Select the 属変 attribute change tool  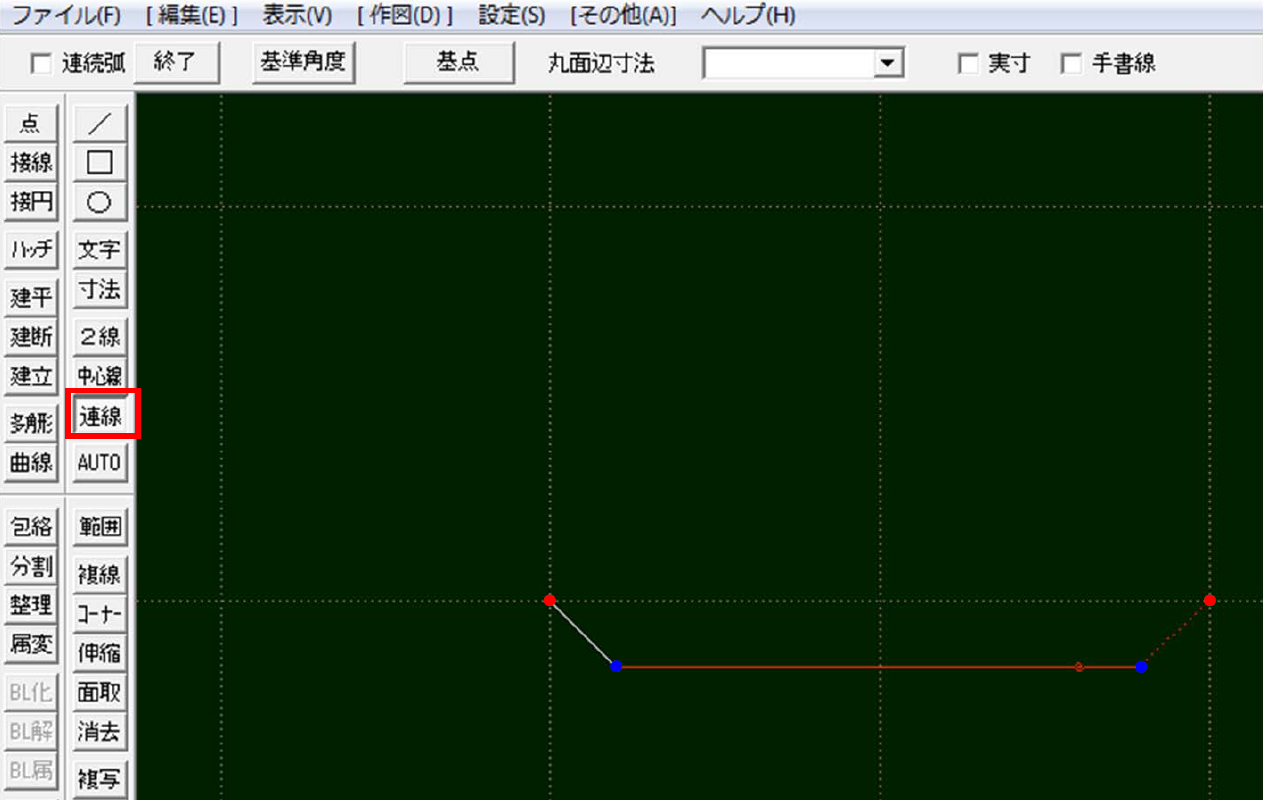point(31,645)
